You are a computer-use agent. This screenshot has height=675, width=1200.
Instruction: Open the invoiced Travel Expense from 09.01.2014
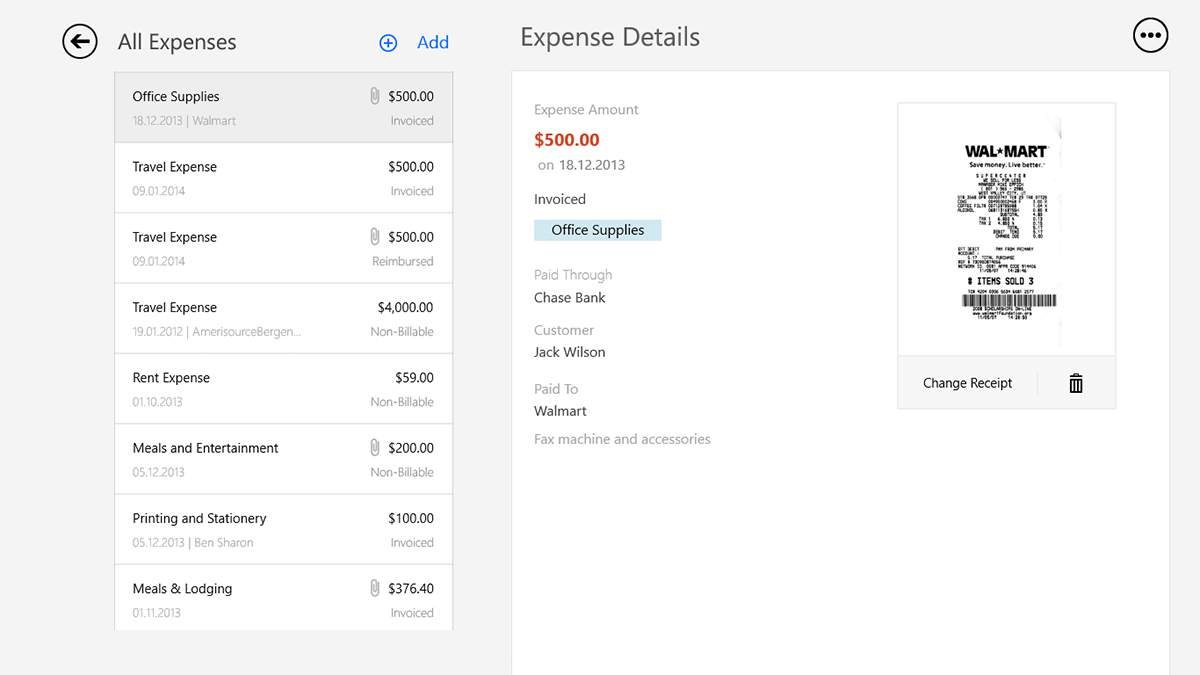(x=283, y=178)
